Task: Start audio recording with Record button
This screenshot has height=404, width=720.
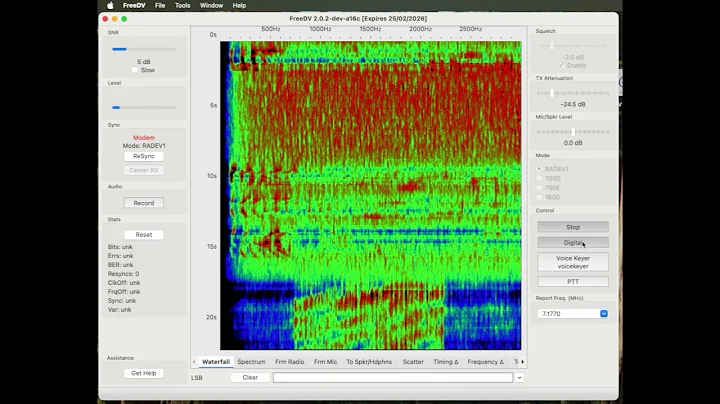Action: (x=144, y=203)
